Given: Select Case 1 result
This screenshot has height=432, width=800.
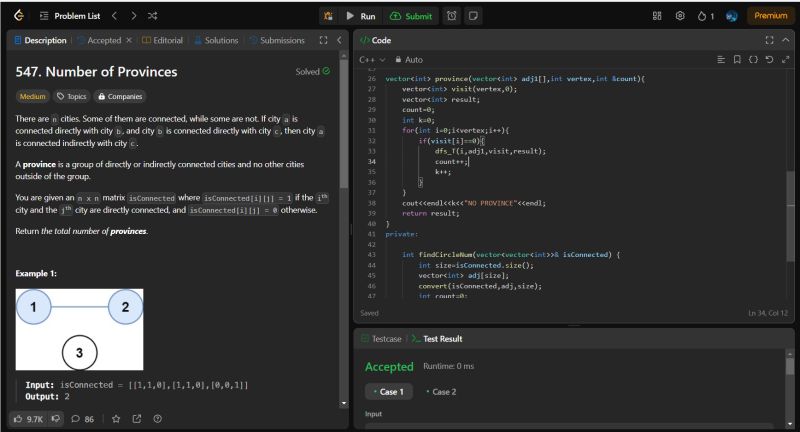Looking at the screenshot, I should click(x=388, y=392).
